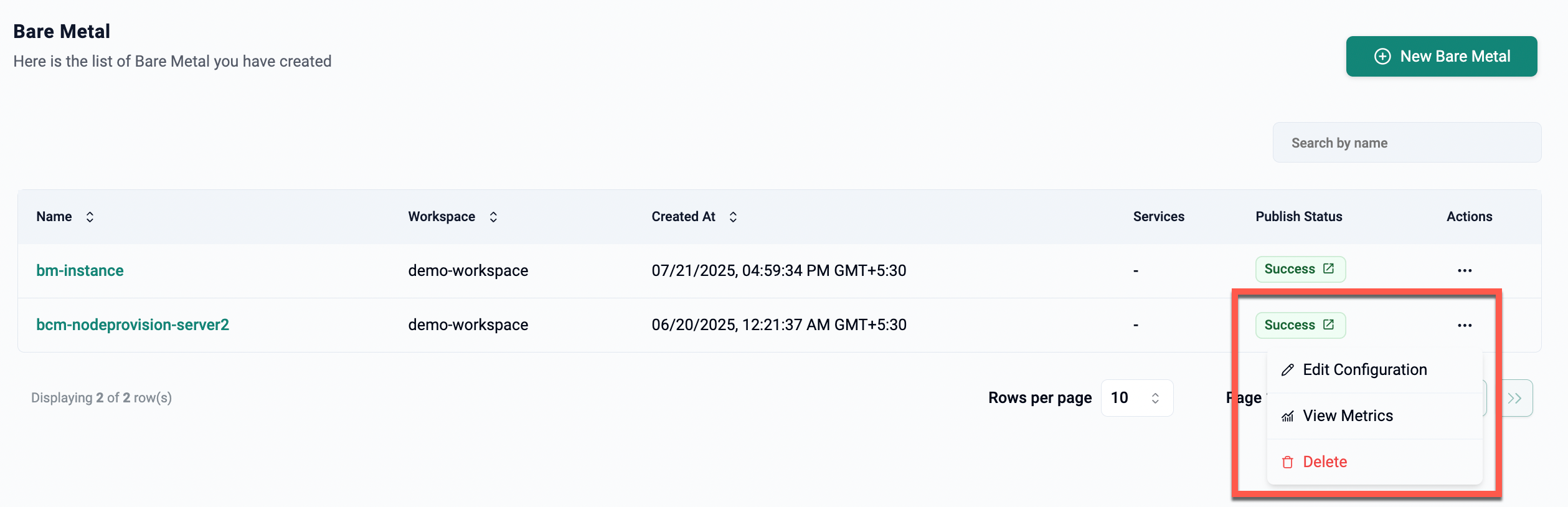The width and height of the screenshot is (1568, 507).
Task: Open actions menu for bm-instance row
Action: click(x=1465, y=270)
